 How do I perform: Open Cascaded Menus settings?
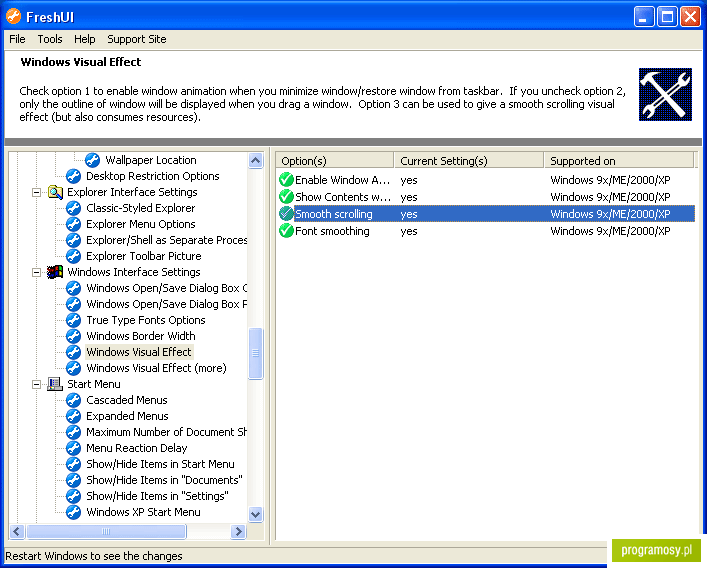127,400
